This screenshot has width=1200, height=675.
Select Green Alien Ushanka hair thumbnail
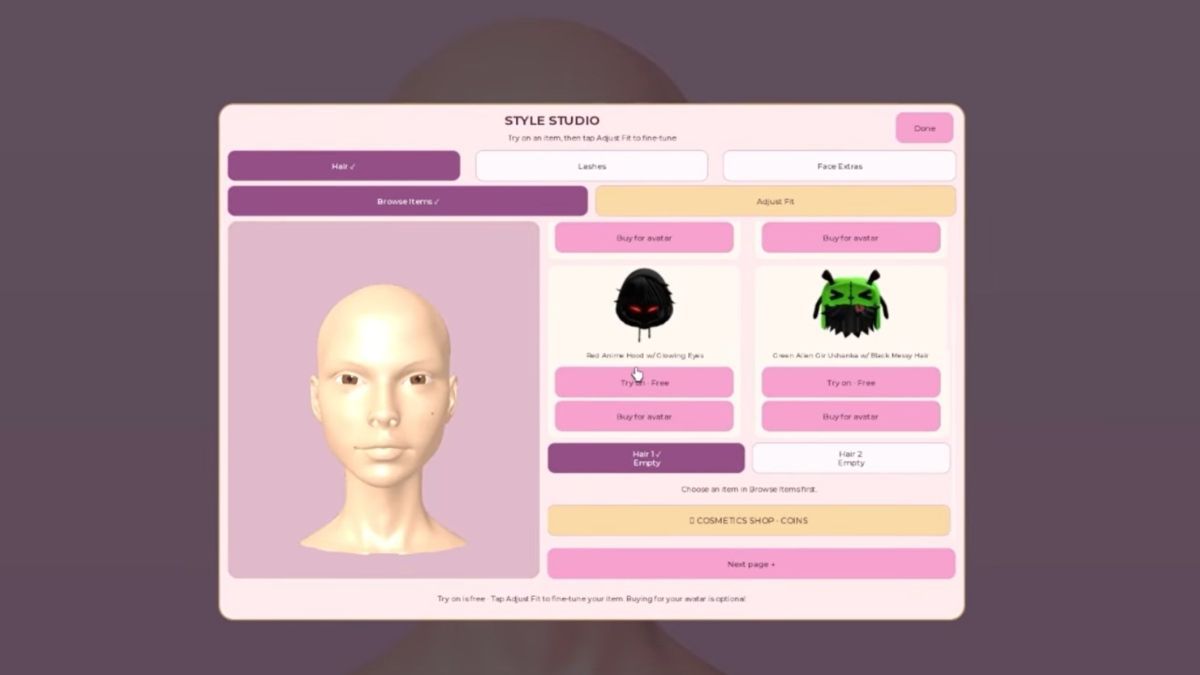[x=850, y=304]
